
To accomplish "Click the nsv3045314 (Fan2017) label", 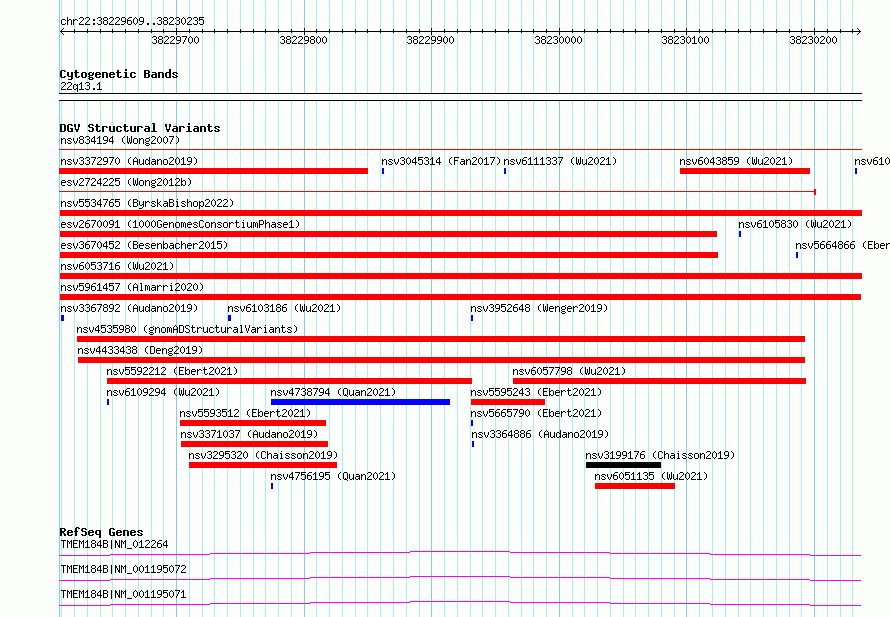I will pyautogui.click(x=441, y=161).
